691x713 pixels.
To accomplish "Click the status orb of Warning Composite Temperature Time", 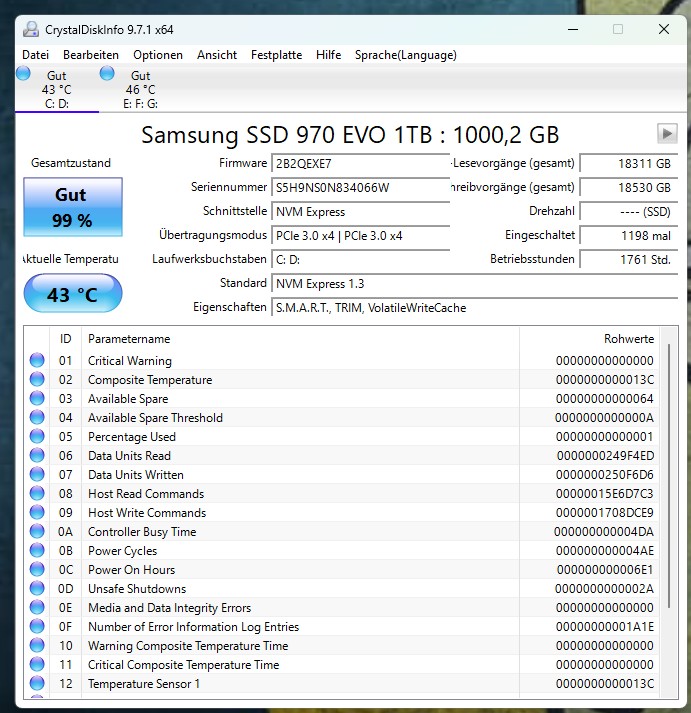I will (37, 645).
